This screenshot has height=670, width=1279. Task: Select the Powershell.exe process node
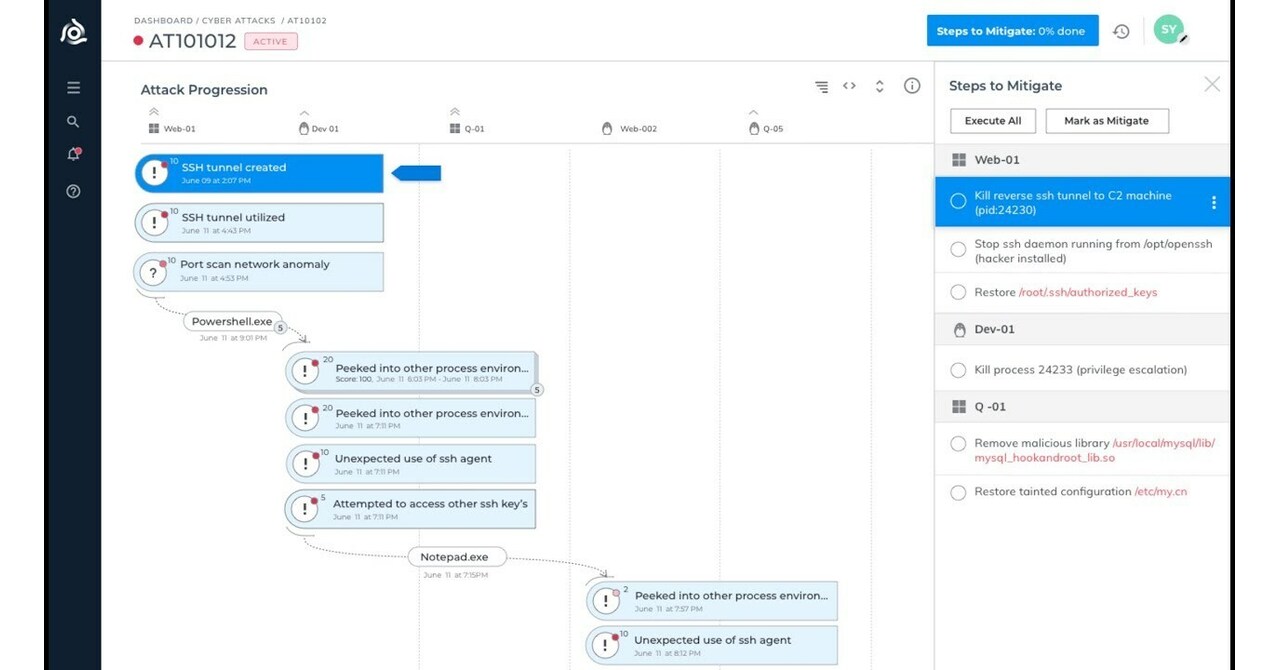pyautogui.click(x=231, y=322)
